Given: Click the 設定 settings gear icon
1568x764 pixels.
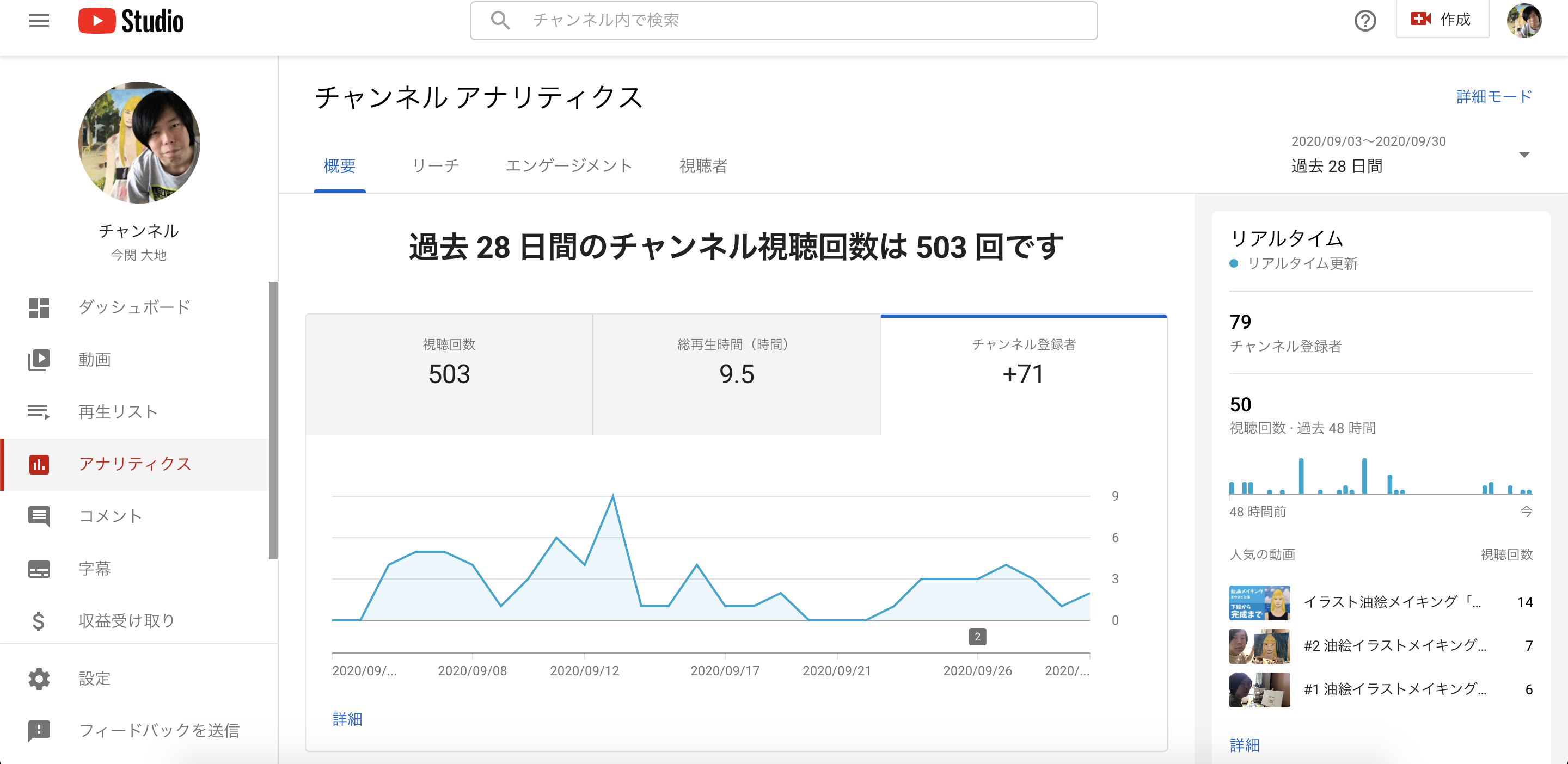Looking at the screenshot, I should tap(39, 678).
